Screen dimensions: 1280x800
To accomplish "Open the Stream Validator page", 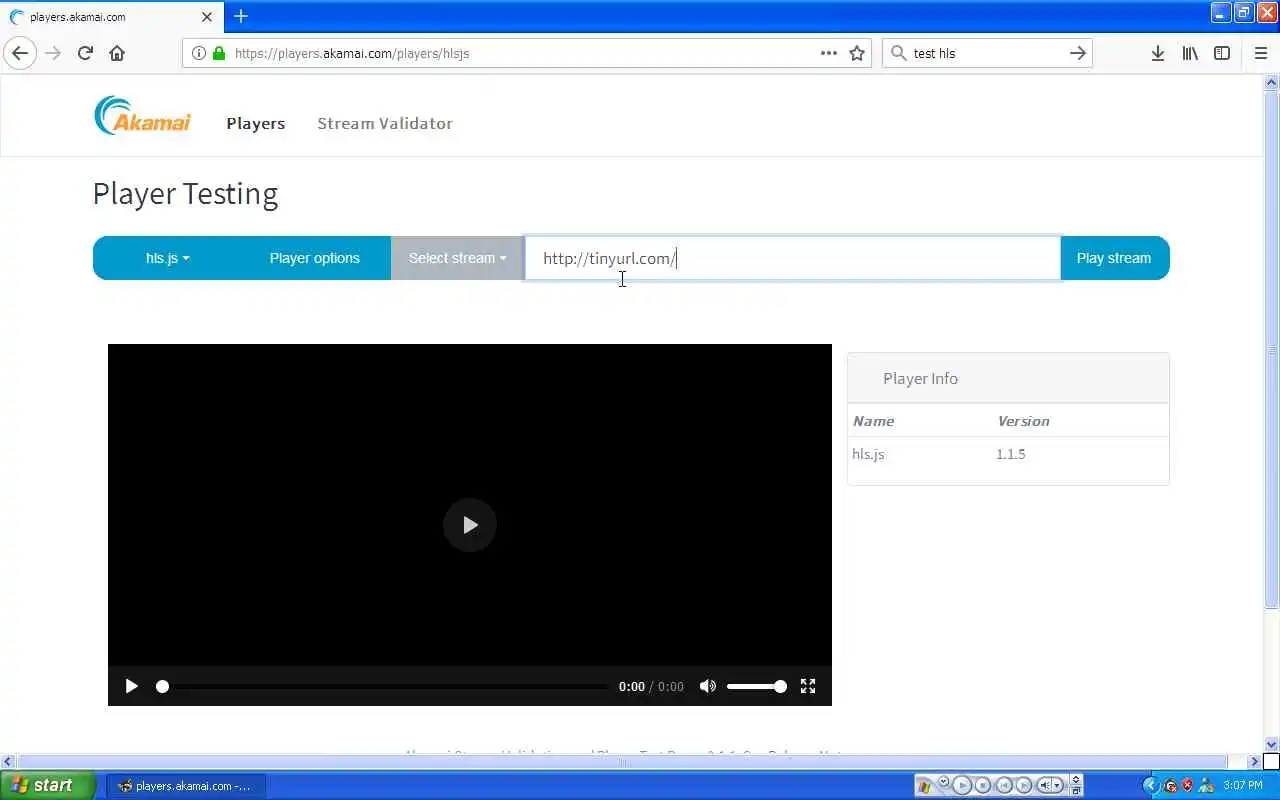I will click(x=385, y=123).
